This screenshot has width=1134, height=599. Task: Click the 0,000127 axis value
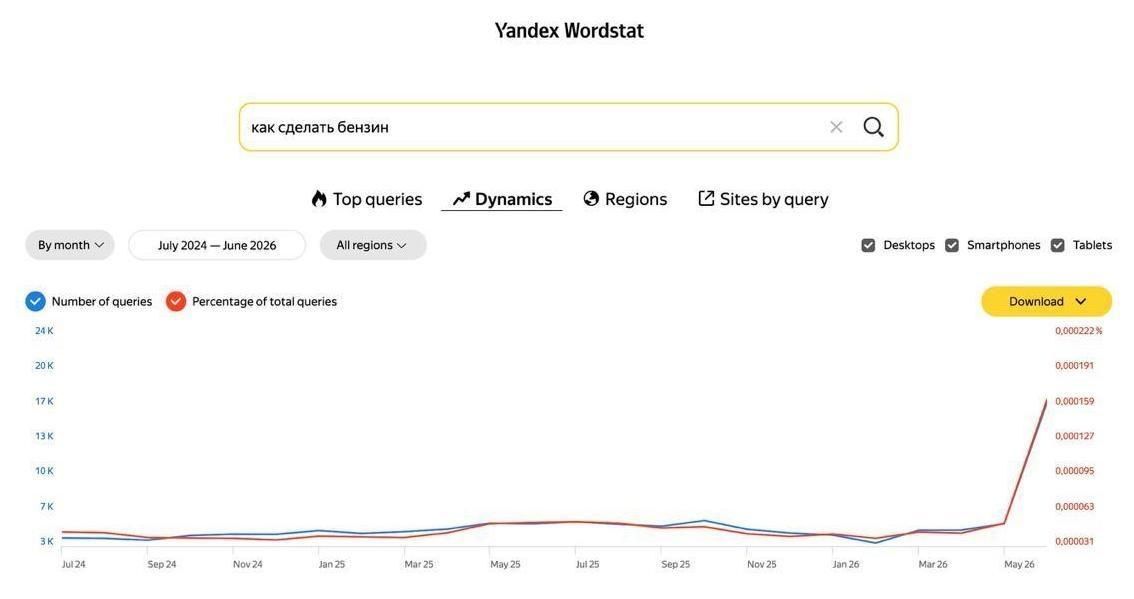pos(1075,436)
